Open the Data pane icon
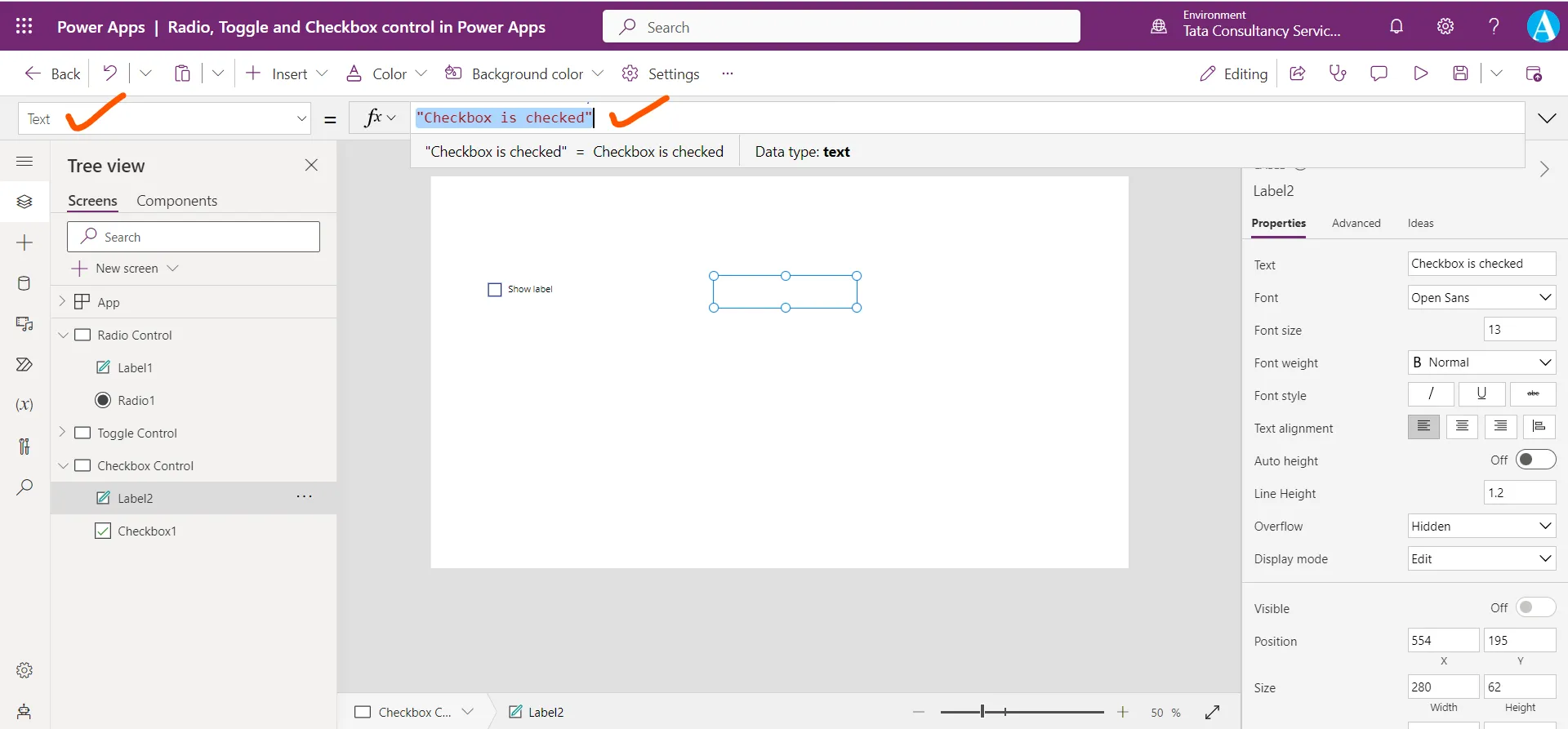The image size is (1568, 729). pyautogui.click(x=24, y=283)
